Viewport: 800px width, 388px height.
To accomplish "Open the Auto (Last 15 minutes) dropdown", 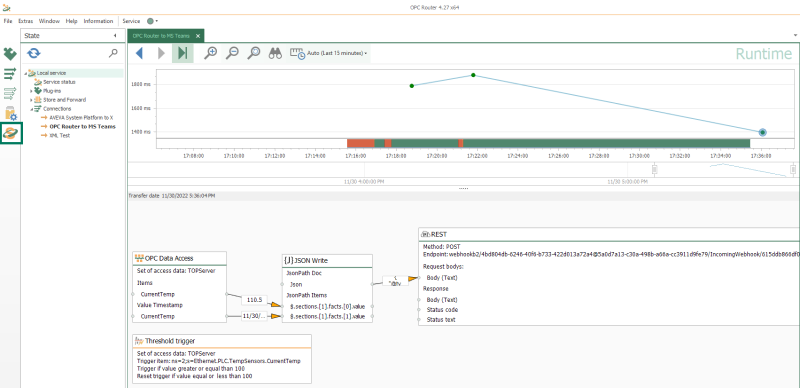I will [x=329, y=53].
